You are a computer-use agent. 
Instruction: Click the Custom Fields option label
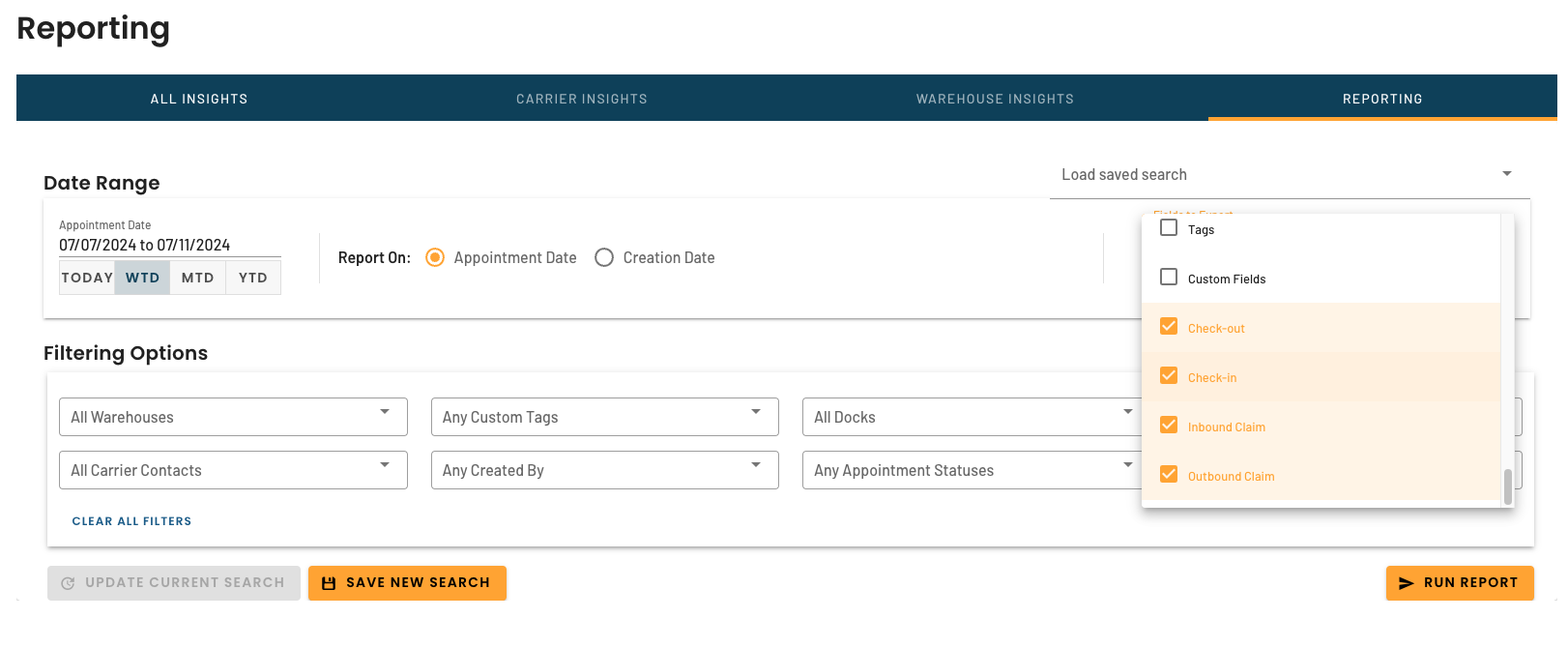click(x=1227, y=280)
